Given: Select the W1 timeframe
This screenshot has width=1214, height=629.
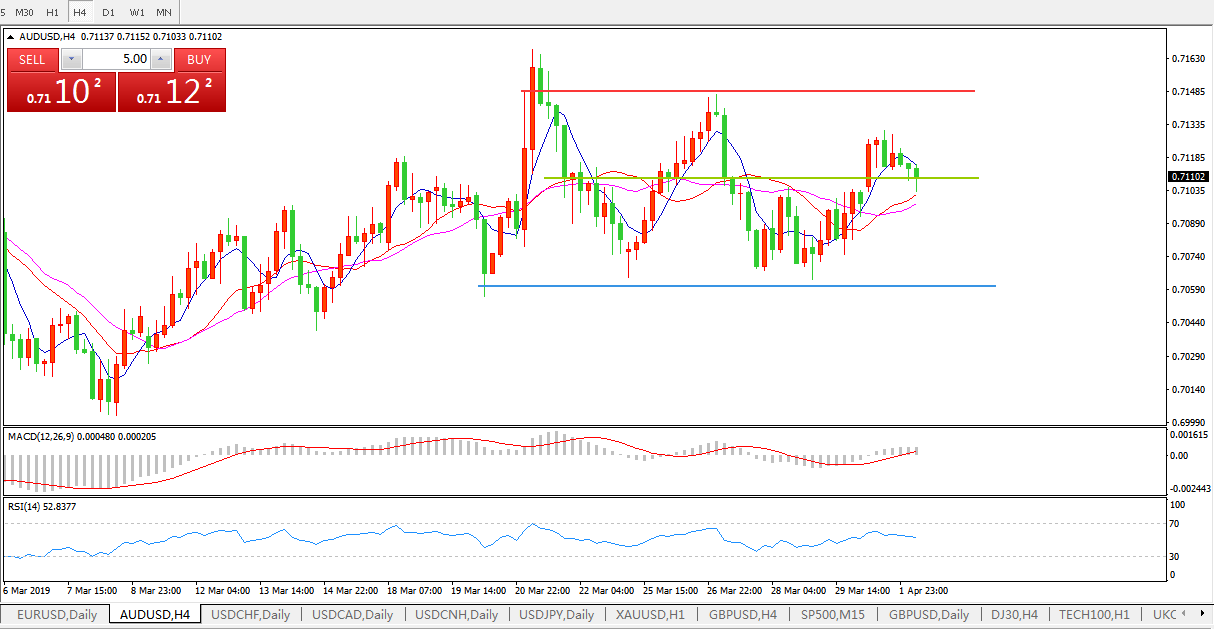Looking at the screenshot, I should (137, 12).
